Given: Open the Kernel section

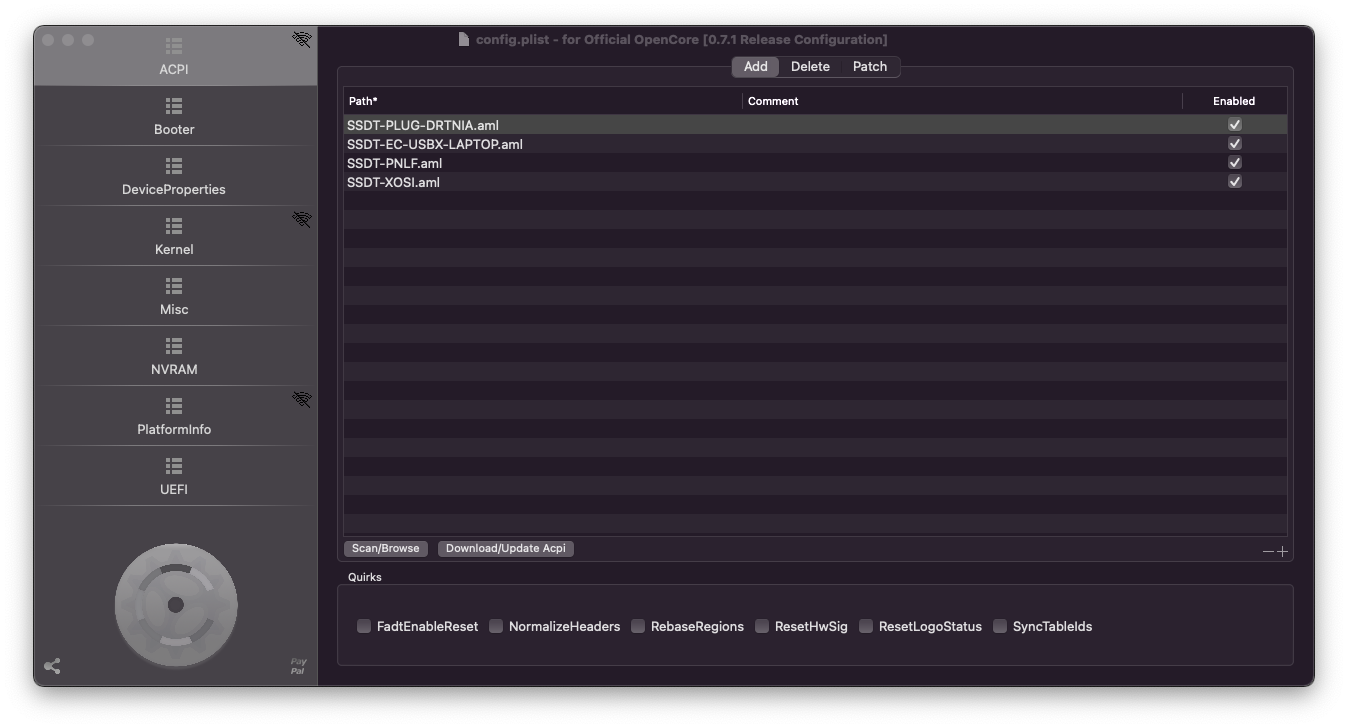Looking at the screenshot, I should (x=174, y=236).
